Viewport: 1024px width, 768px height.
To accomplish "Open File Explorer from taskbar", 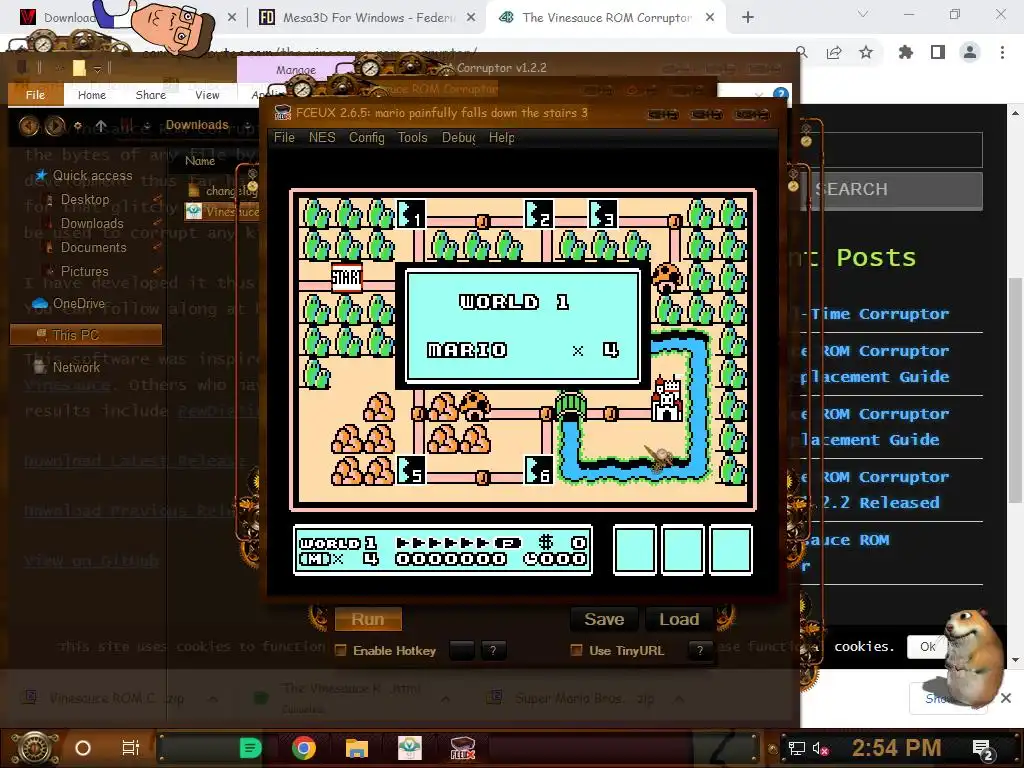I will tap(357, 748).
